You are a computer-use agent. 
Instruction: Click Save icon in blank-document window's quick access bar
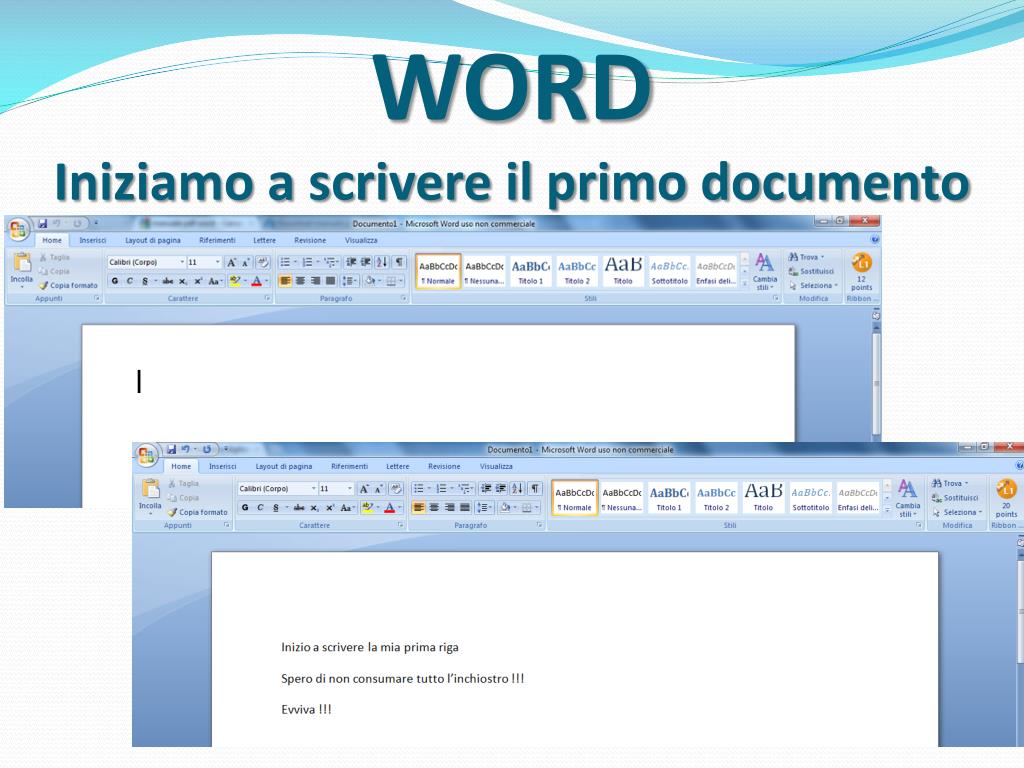pos(42,223)
